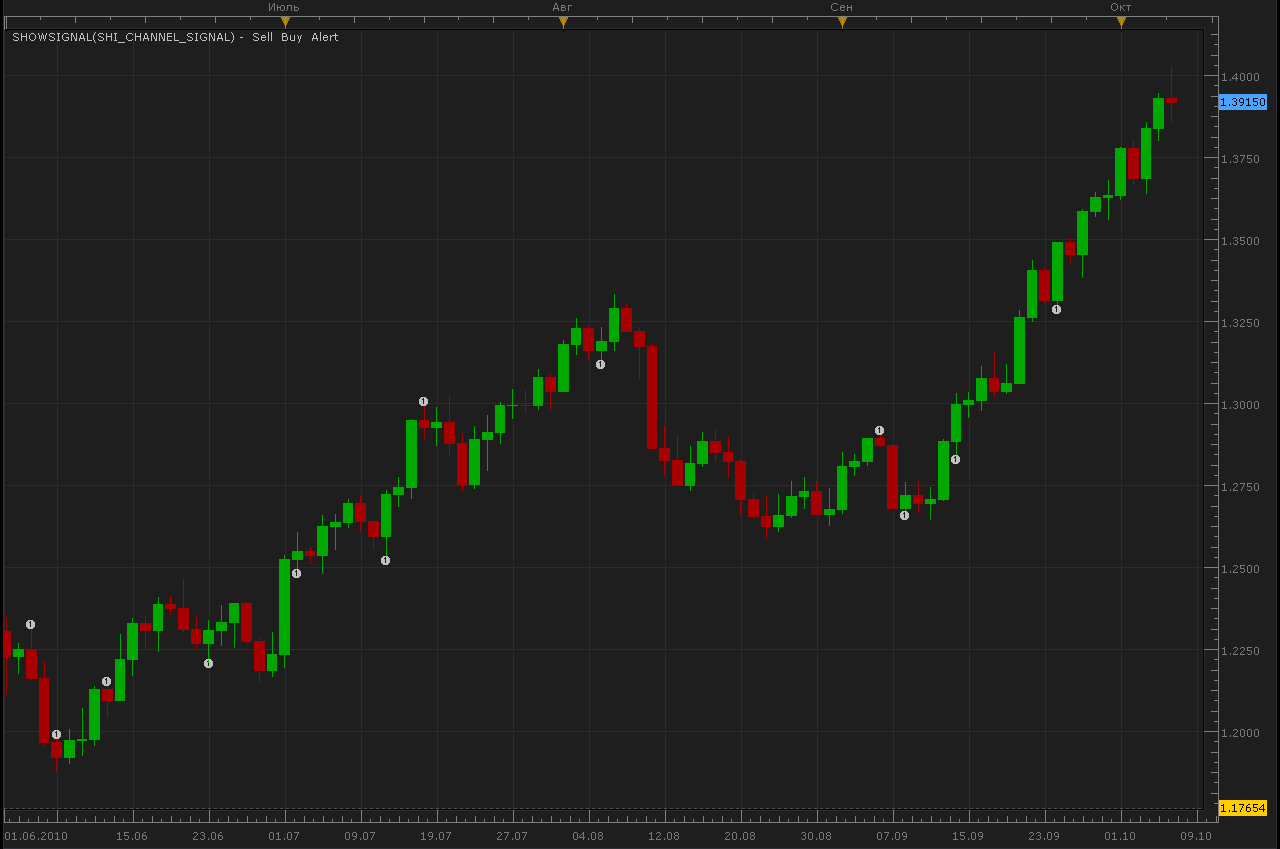
Task: Select the long red candle falling after the August peak
Action: (x=652, y=397)
